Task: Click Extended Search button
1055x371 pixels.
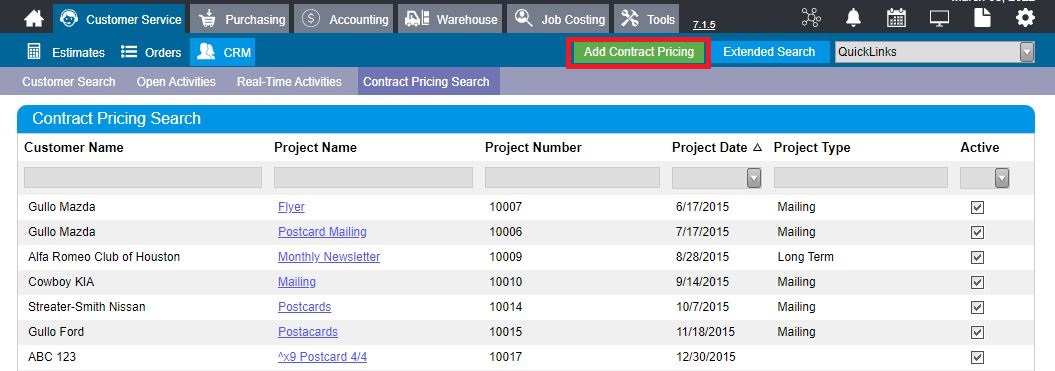Action: (769, 52)
